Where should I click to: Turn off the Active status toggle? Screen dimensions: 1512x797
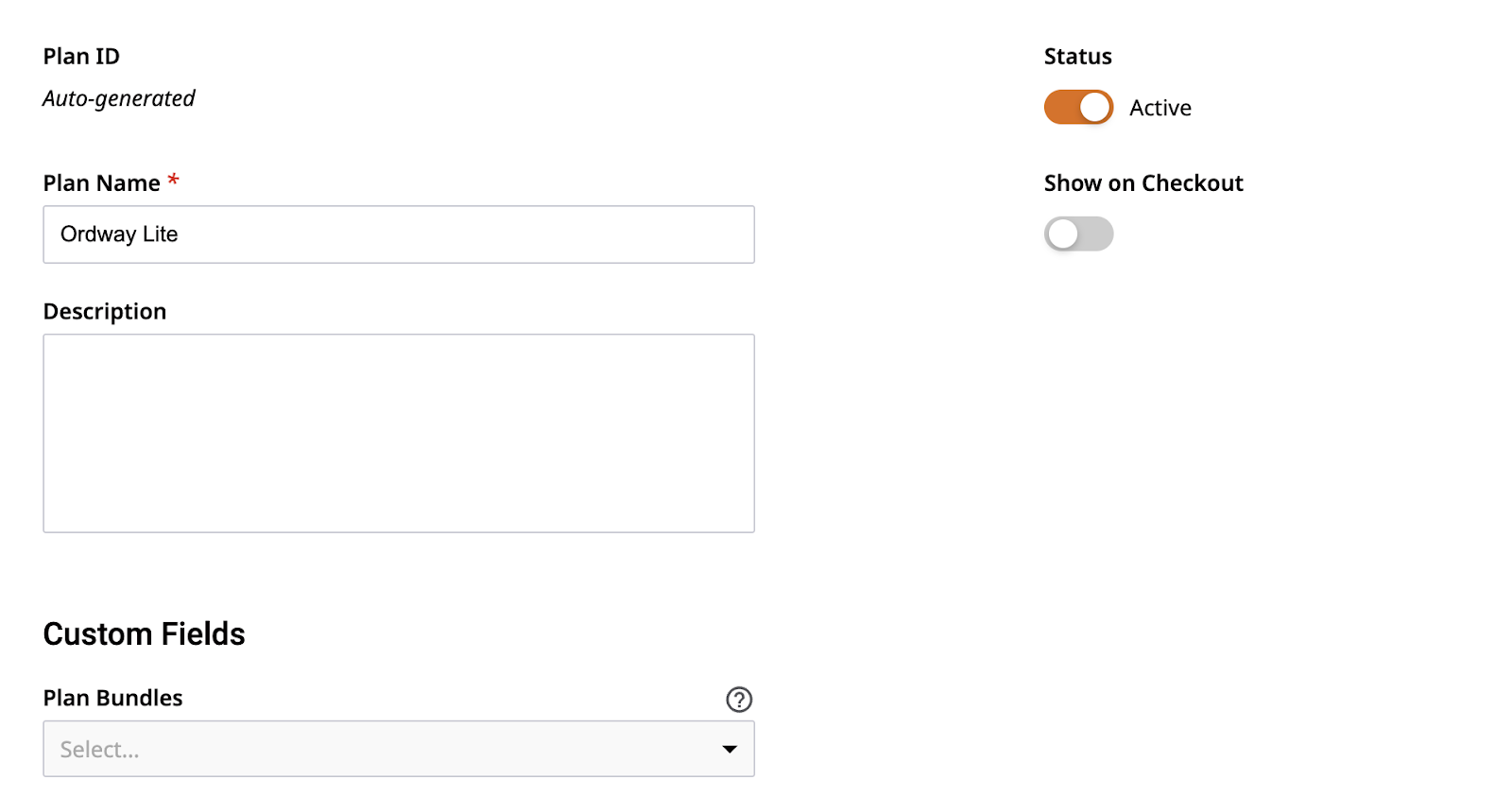pyautogui.click(x=1078, y=107)
